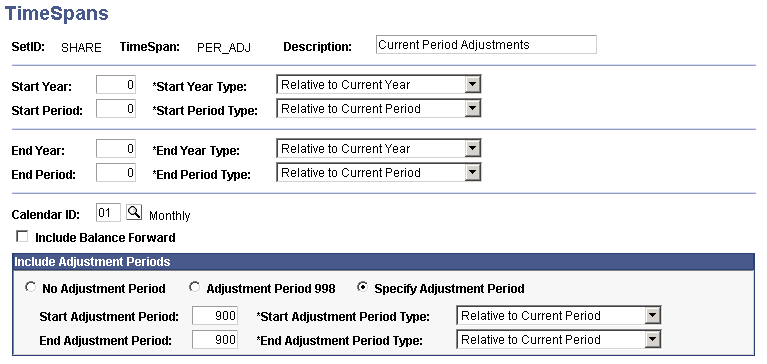The width and height of the screenshot is (767, 364).
Task: Click the Start Adjustment Period field
Action: tap(215, 316)
